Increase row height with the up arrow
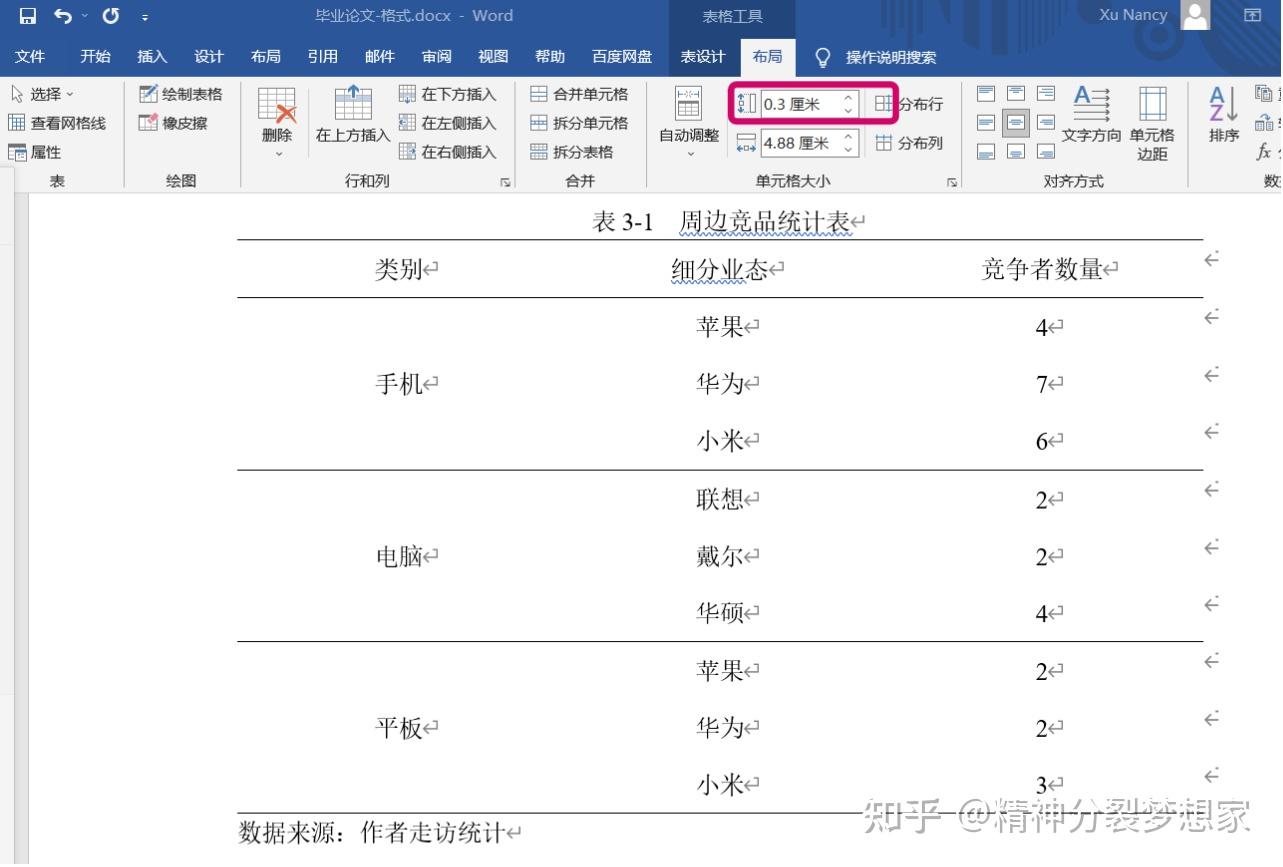This screenshot has width=1283, height=867. point(848,98)
